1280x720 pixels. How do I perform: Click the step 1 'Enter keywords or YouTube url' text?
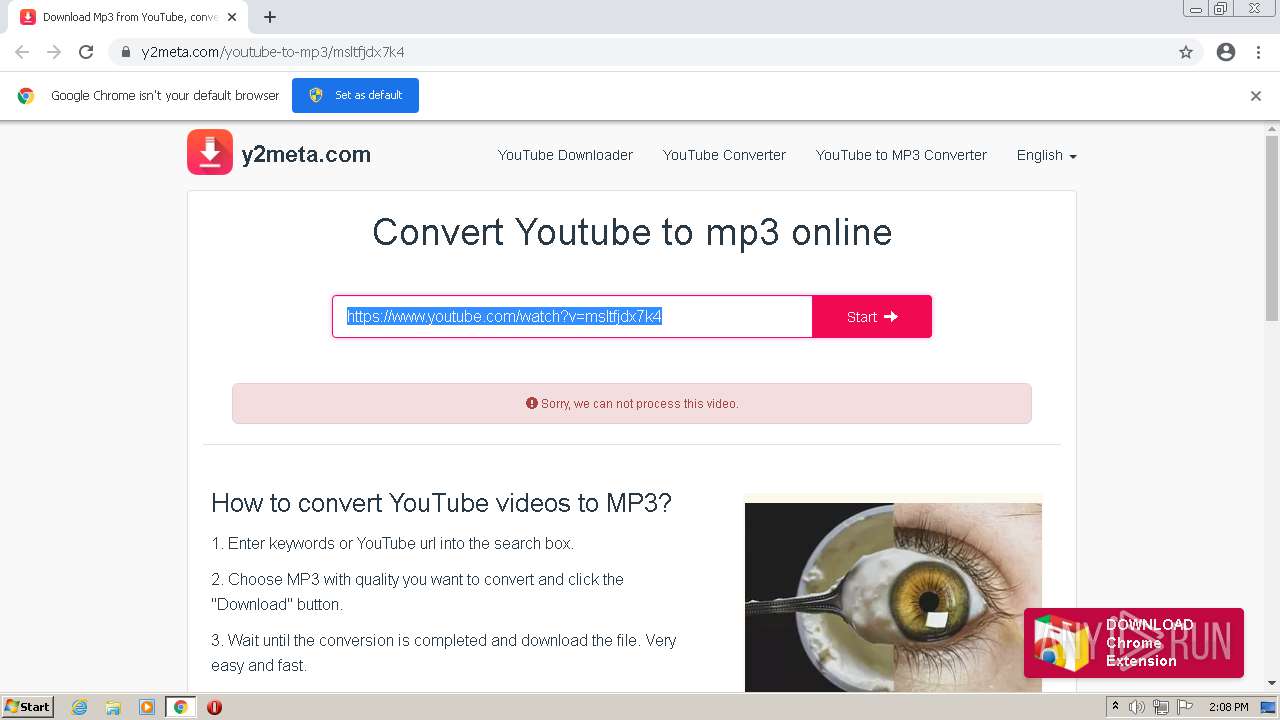click(392, 544)
